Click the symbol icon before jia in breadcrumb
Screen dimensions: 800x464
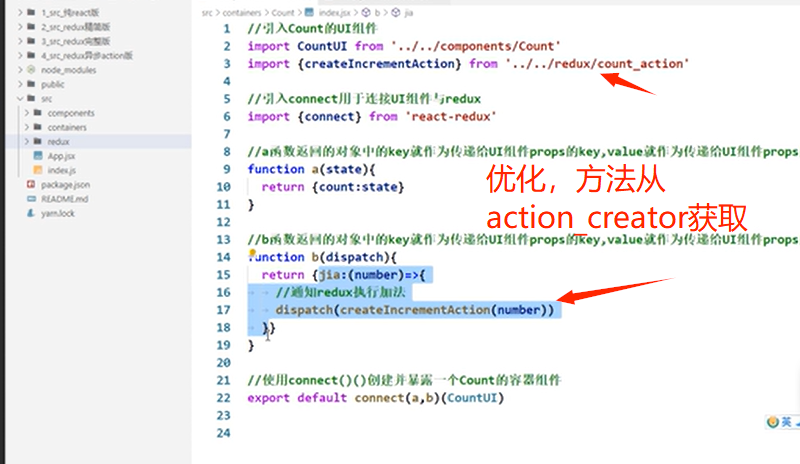[396, 12]
